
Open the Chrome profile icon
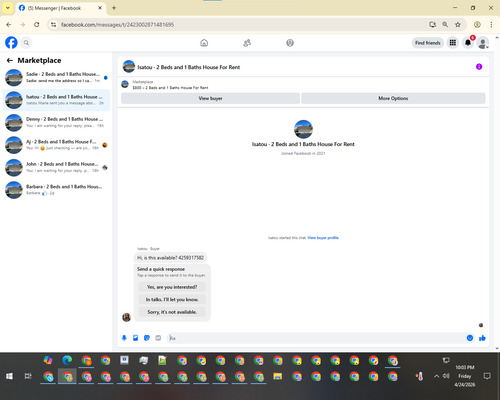(x=477, y=25)
